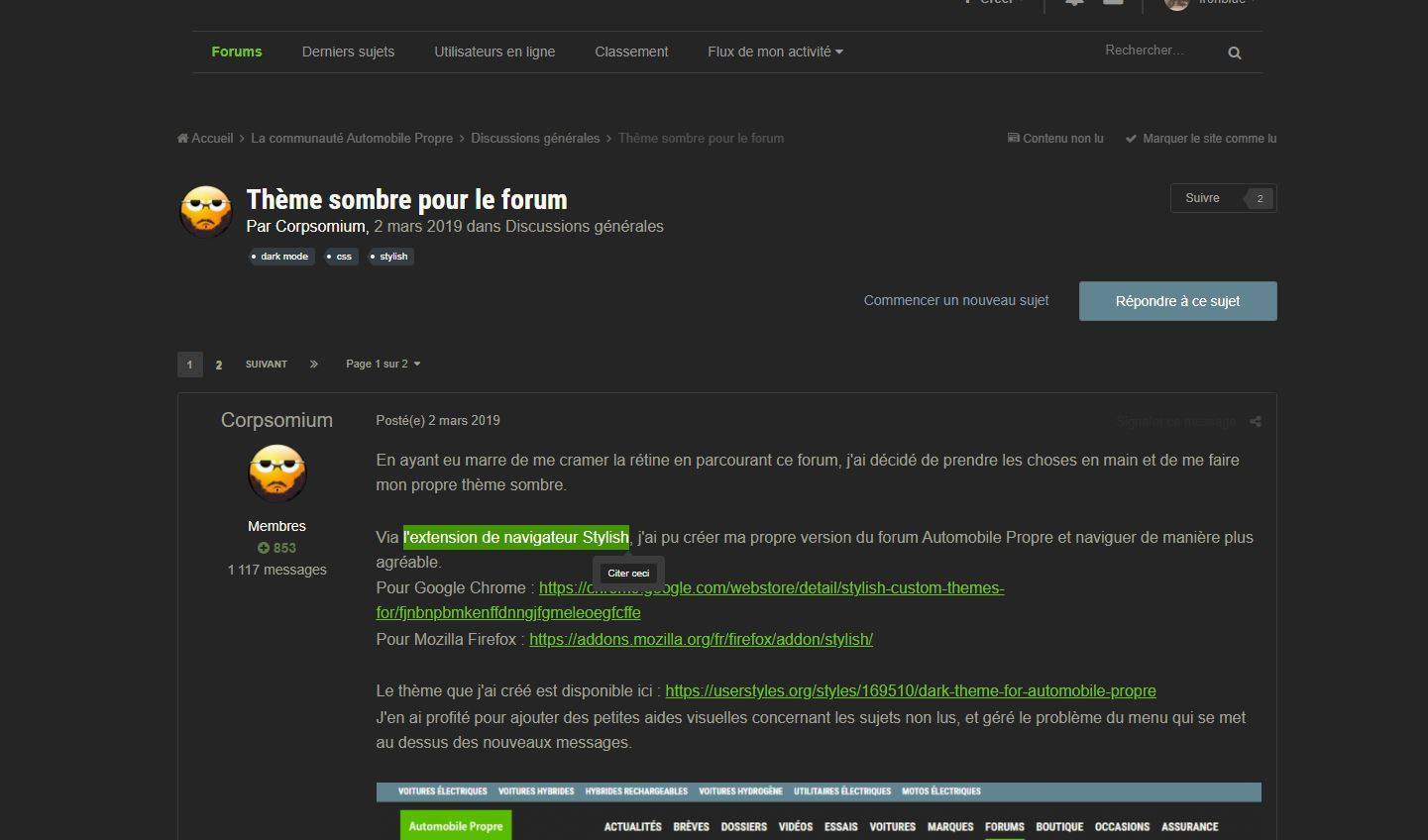Click the Suivre button
The width and height of the screenshot is (1428, 840).
coord(1202,198)
